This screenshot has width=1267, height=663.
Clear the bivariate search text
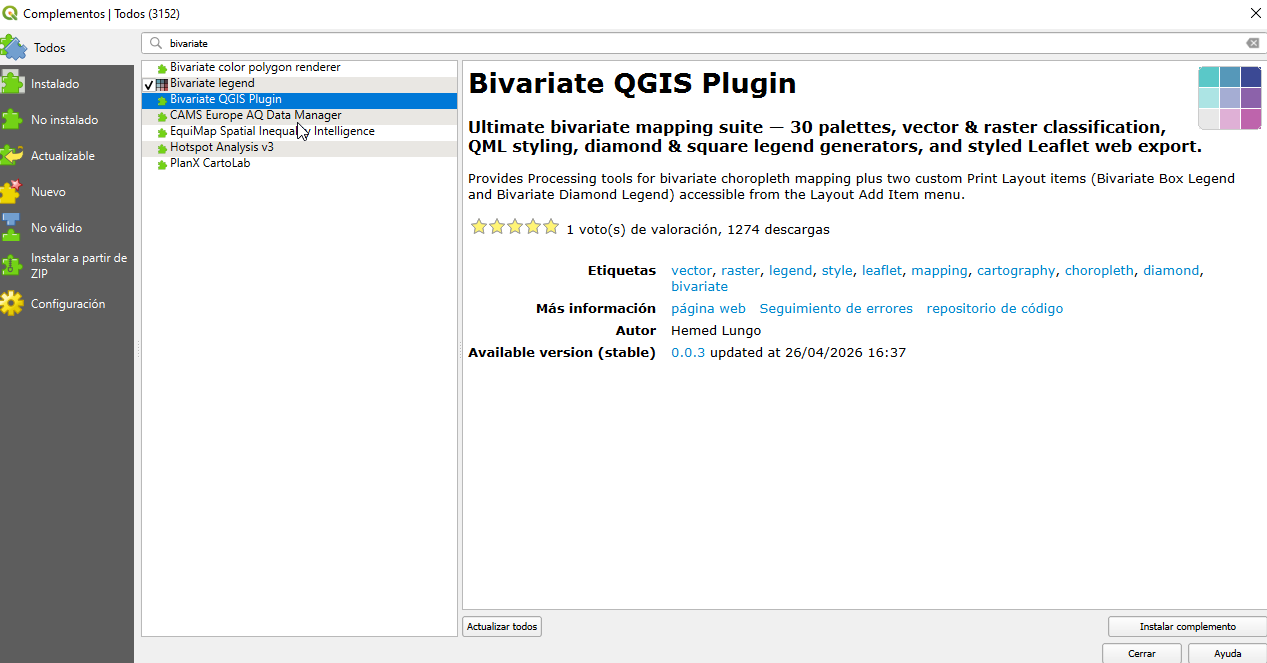click(1253, 43)
